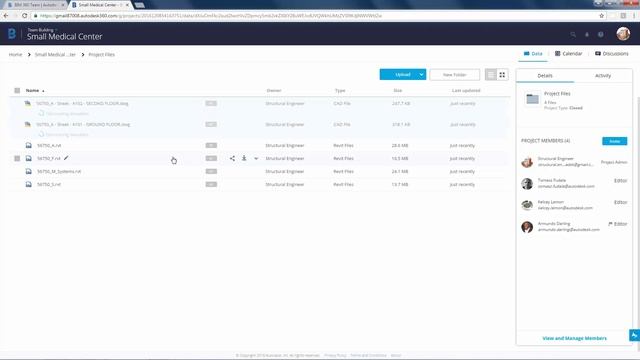
Task: Click the version badge on the 56750_A.rvt row
Action: (211, 145)
